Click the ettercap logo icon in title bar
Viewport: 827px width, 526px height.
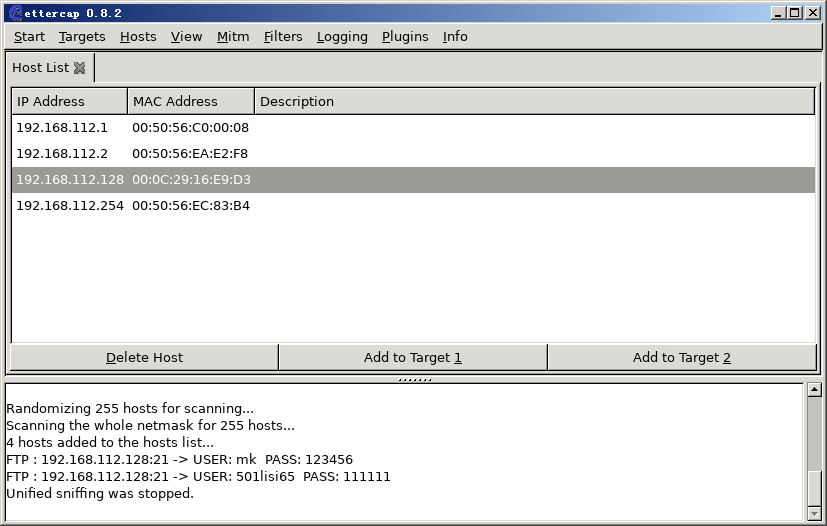tap(16, 13)
